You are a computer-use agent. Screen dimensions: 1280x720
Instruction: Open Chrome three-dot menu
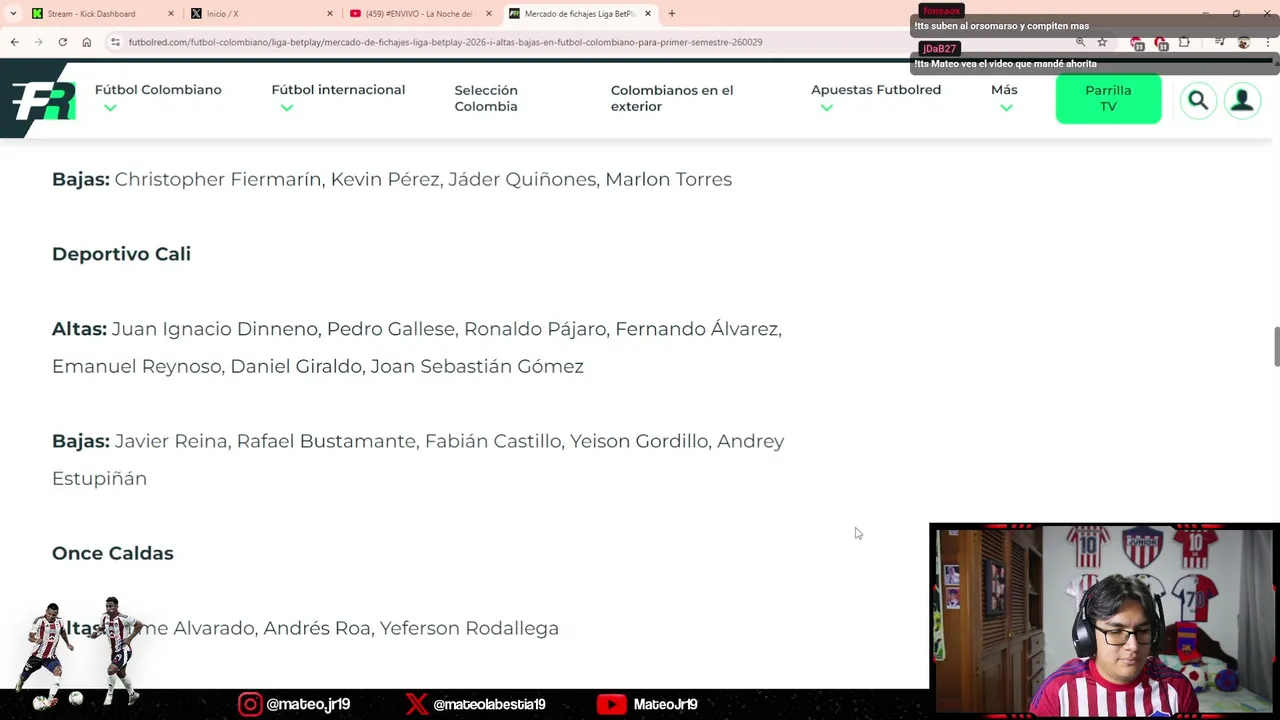click(1268, 42)
